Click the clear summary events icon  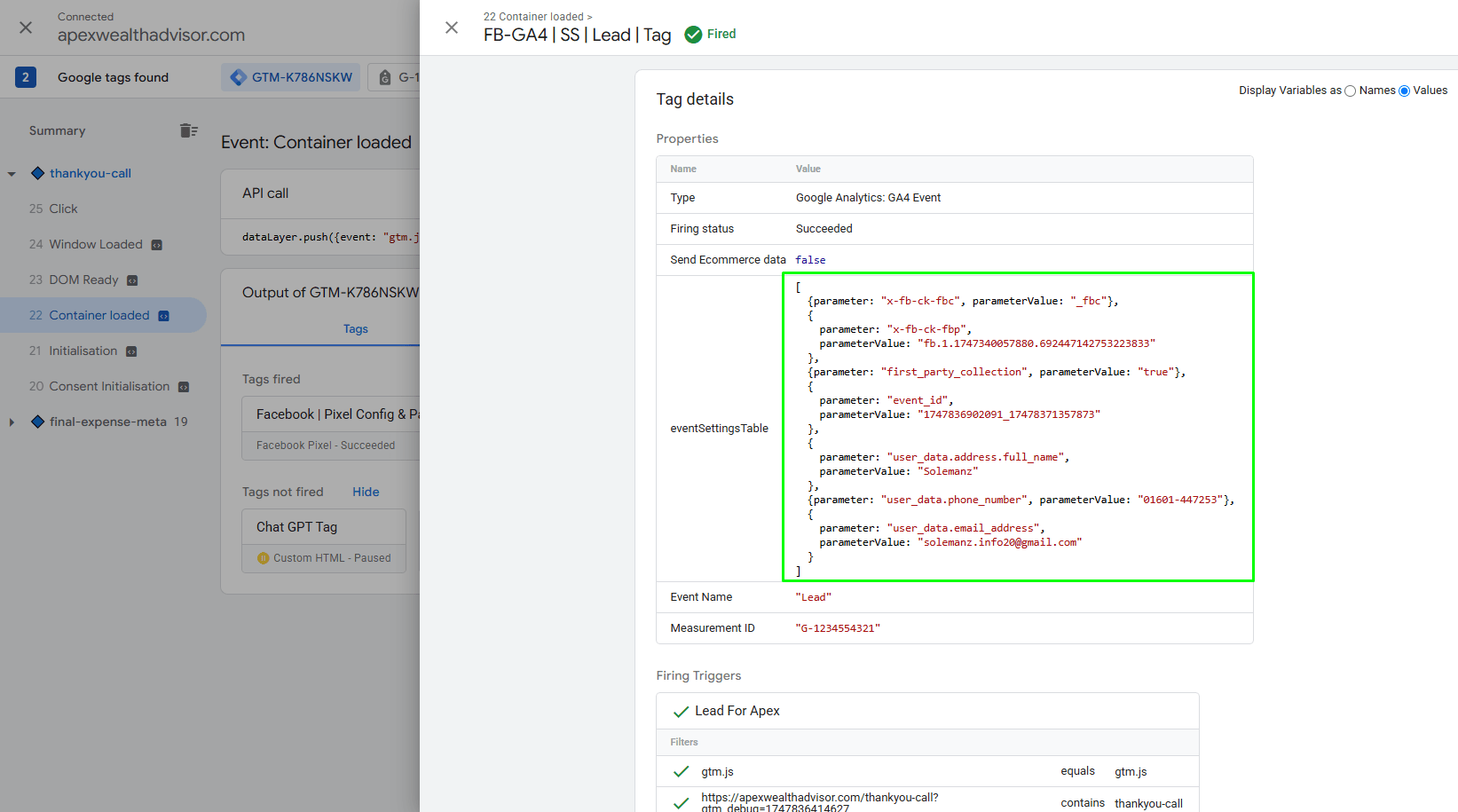pos(188,130)
